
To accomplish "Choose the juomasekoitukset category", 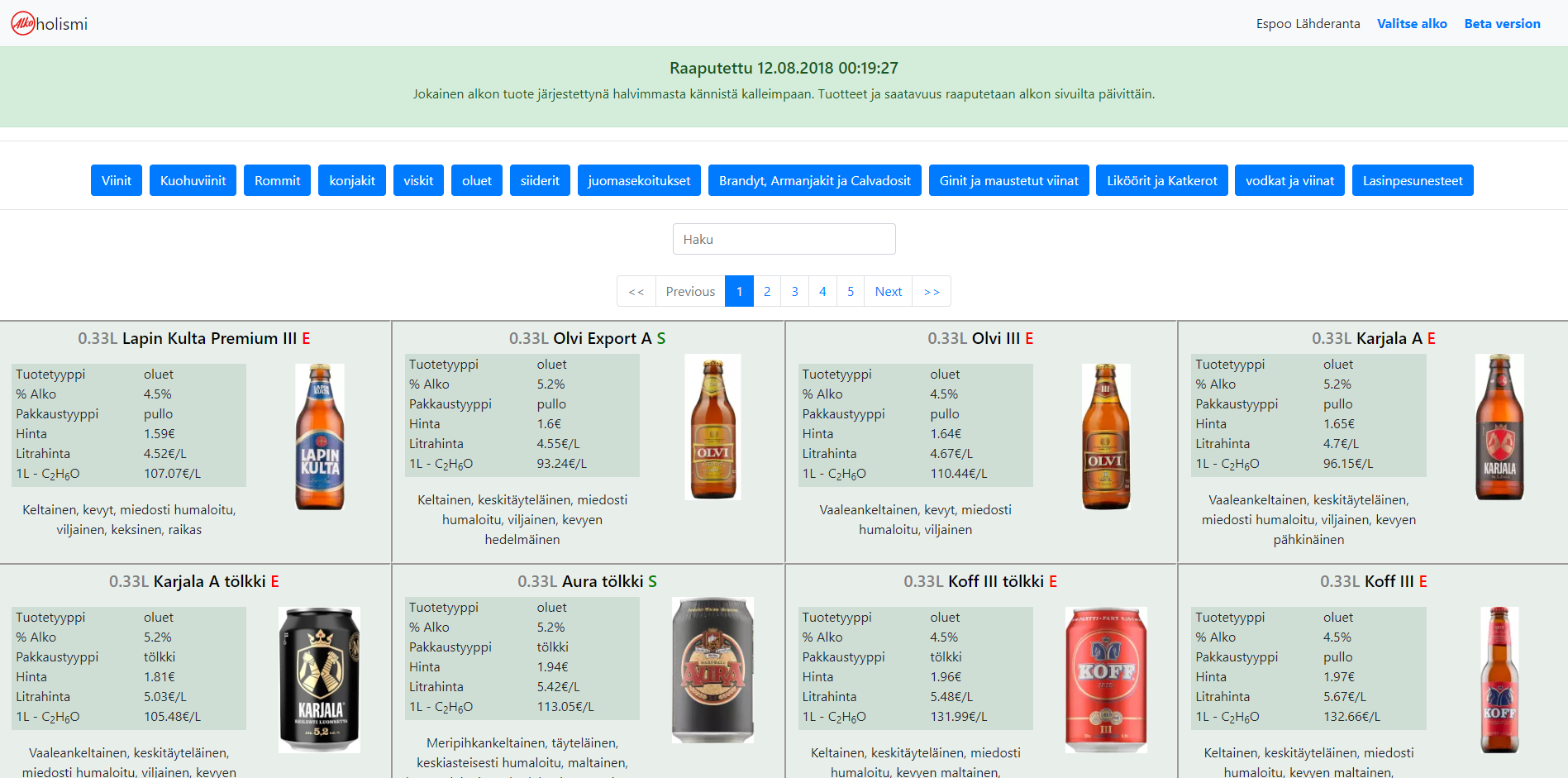I will [639, 180].
